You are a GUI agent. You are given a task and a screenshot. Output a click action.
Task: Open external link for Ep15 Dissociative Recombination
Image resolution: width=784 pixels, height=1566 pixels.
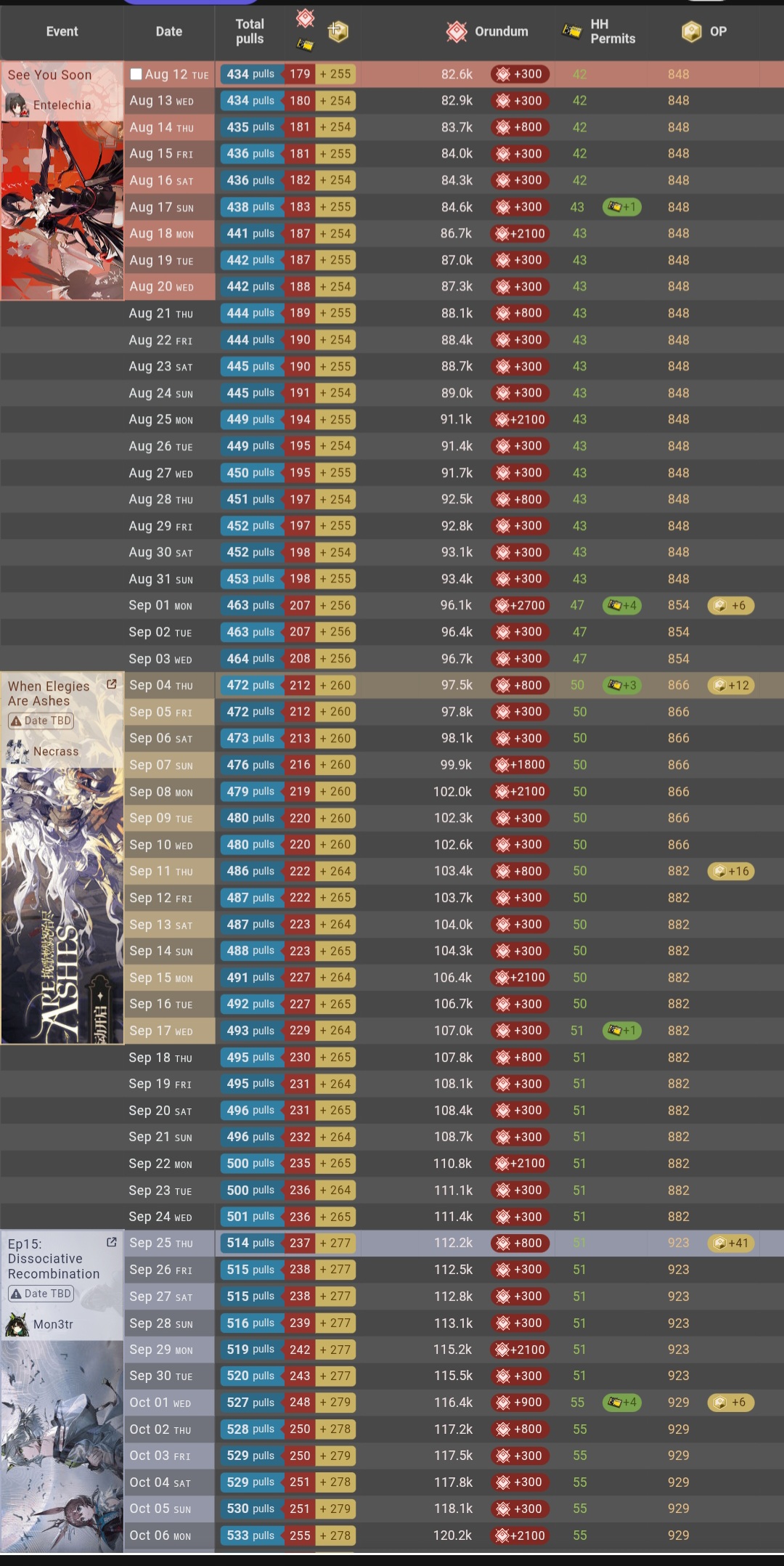[x=112, y=1242]
